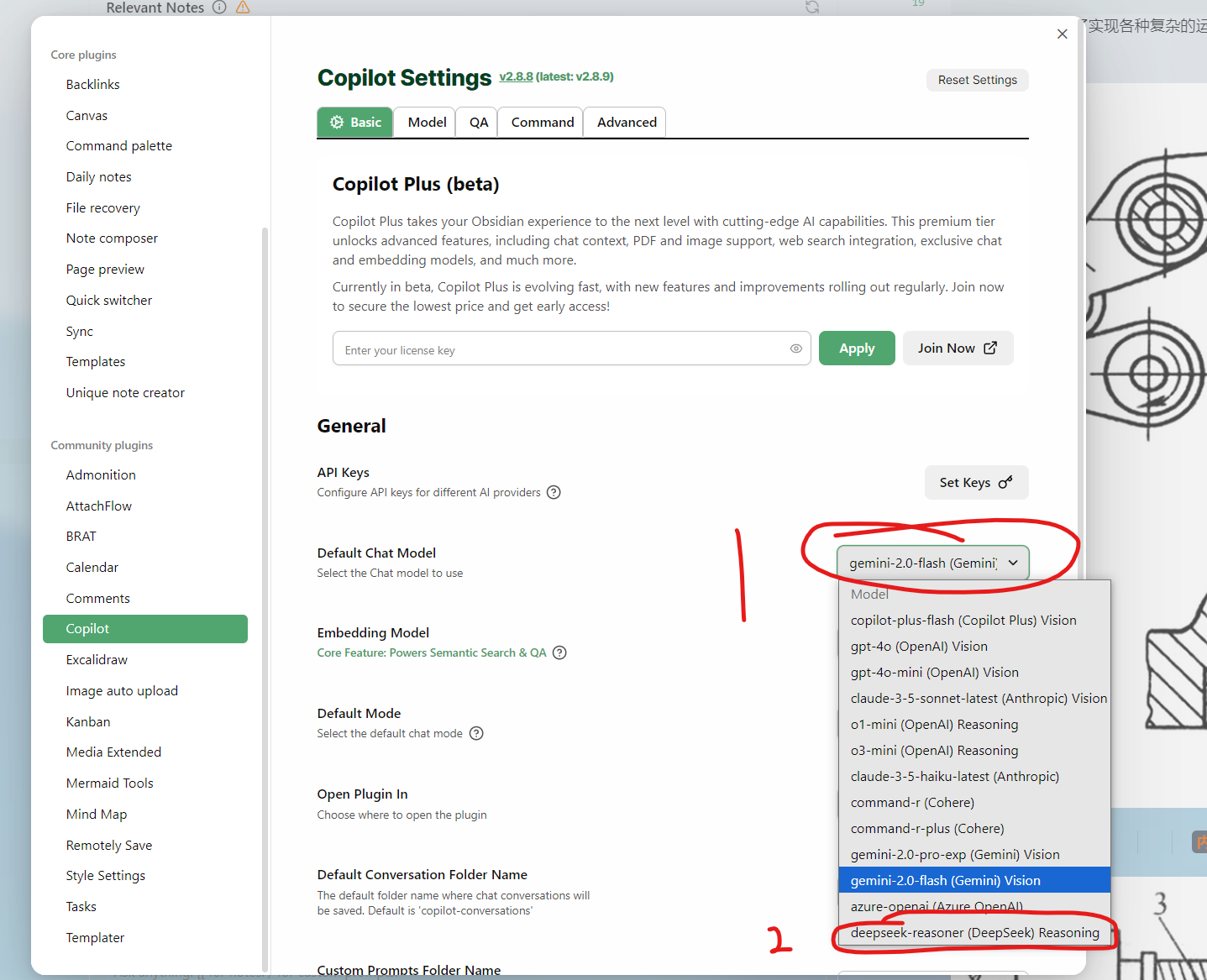Close the settings dialog with X
This screenshot has width=1207, height=980.
1062,34
